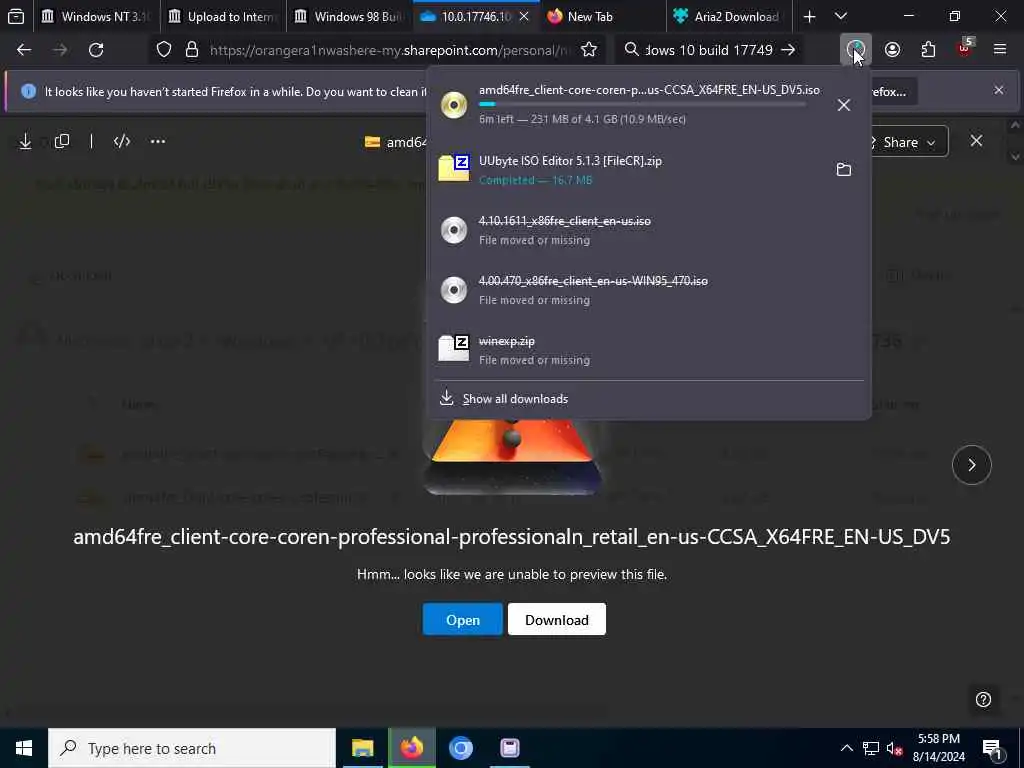Viewport: 1024px width, 768px height.
Task: Bookmark this page with the star icon
Action: click(588, 50)
